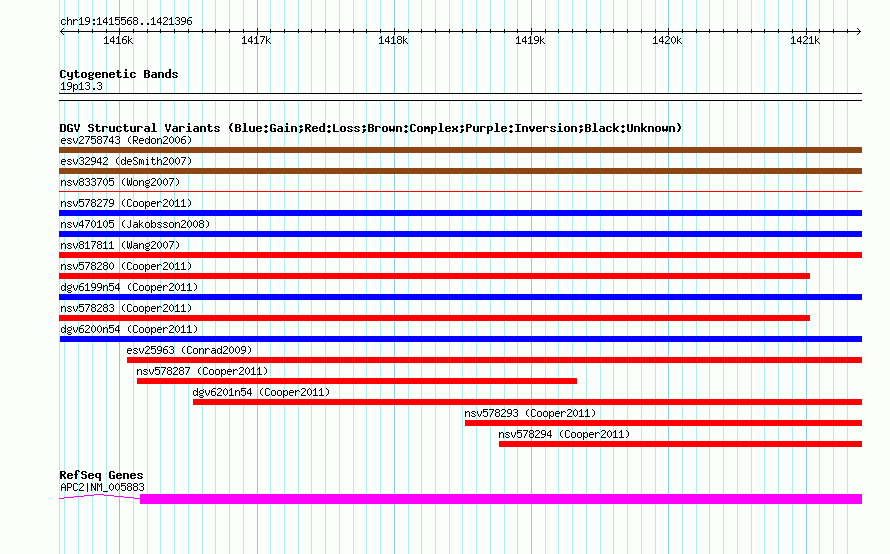Screen dimensions: 890x554
Task: Click the blue gain bar for dgv6200n54
Action: point(460,339)
